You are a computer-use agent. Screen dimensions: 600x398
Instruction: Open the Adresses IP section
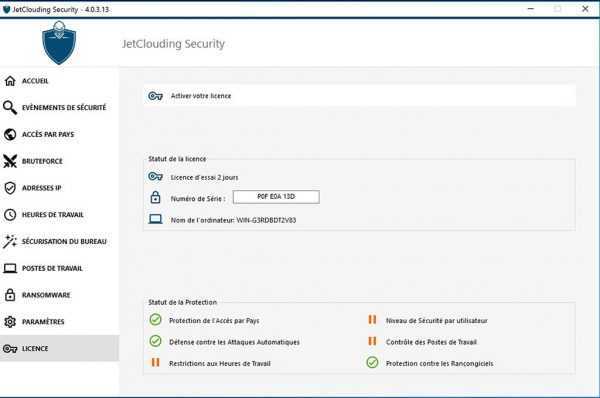(x=59, y=188)
